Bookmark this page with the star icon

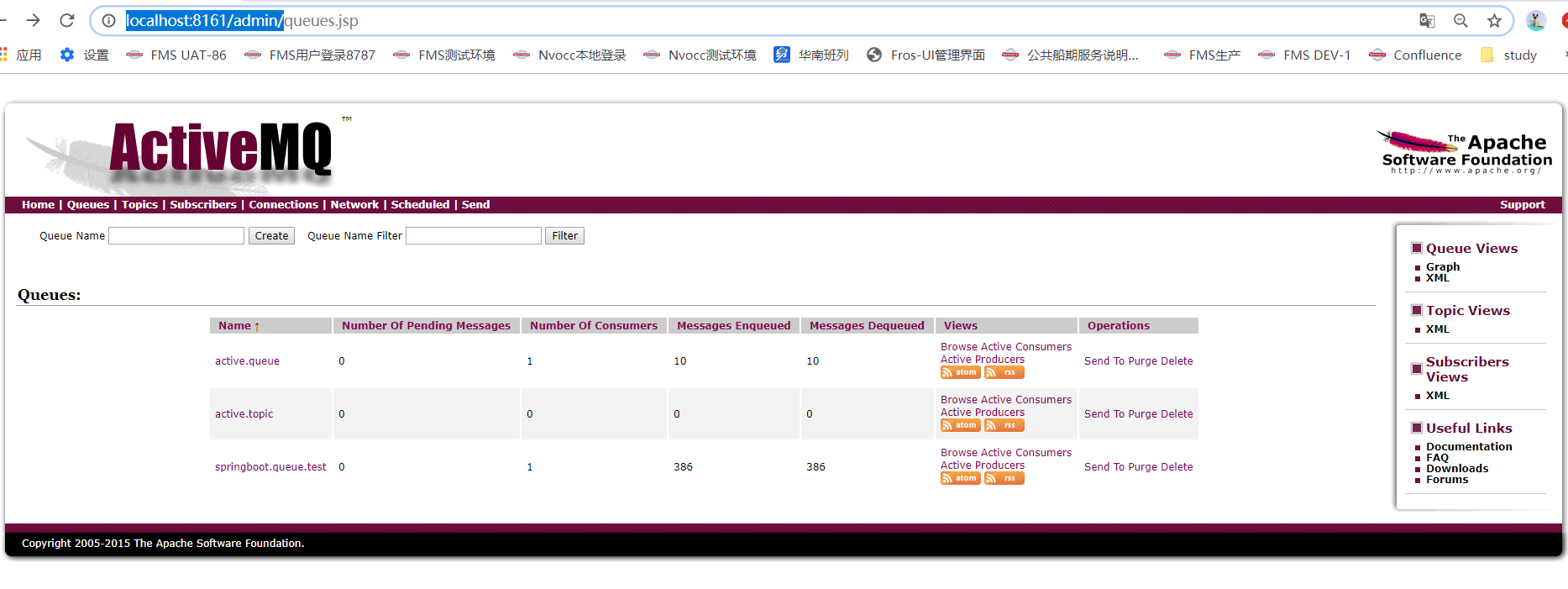pos(1494,20)
